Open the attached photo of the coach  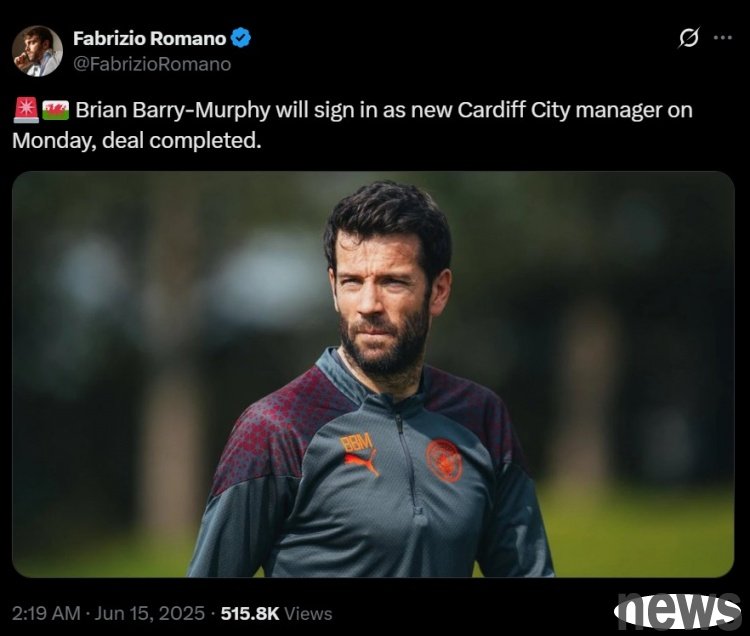tap(373, 374)
